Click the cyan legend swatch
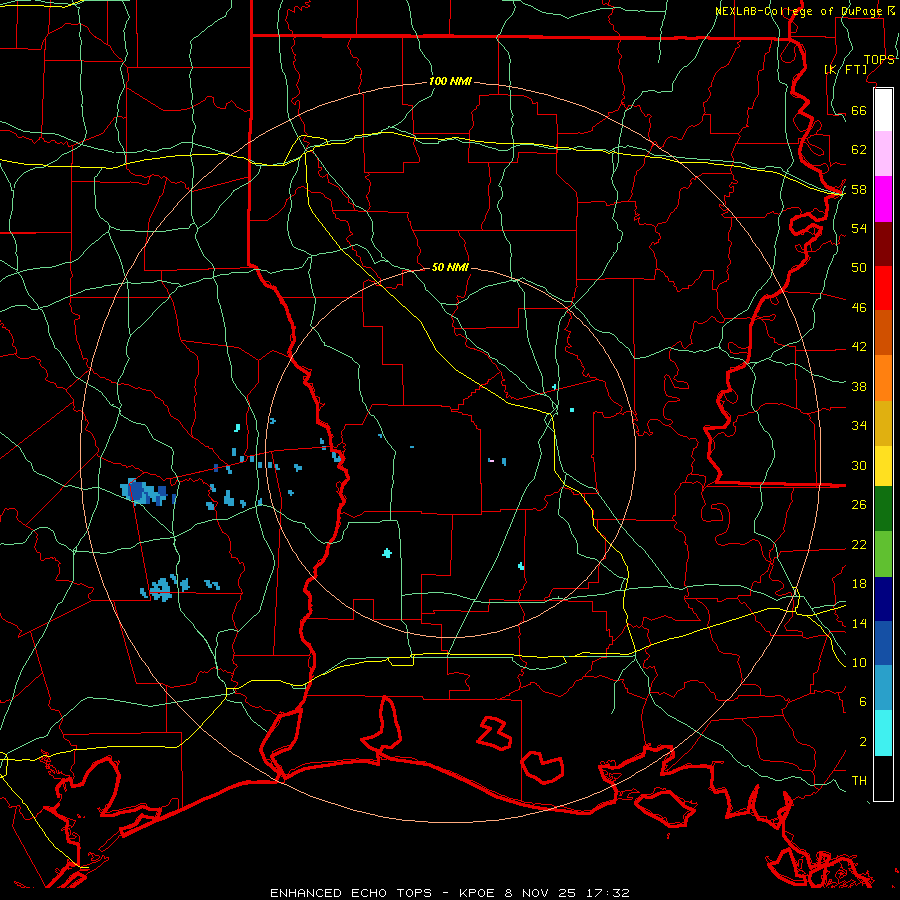 pyautogui.click(x=883, y=733)
